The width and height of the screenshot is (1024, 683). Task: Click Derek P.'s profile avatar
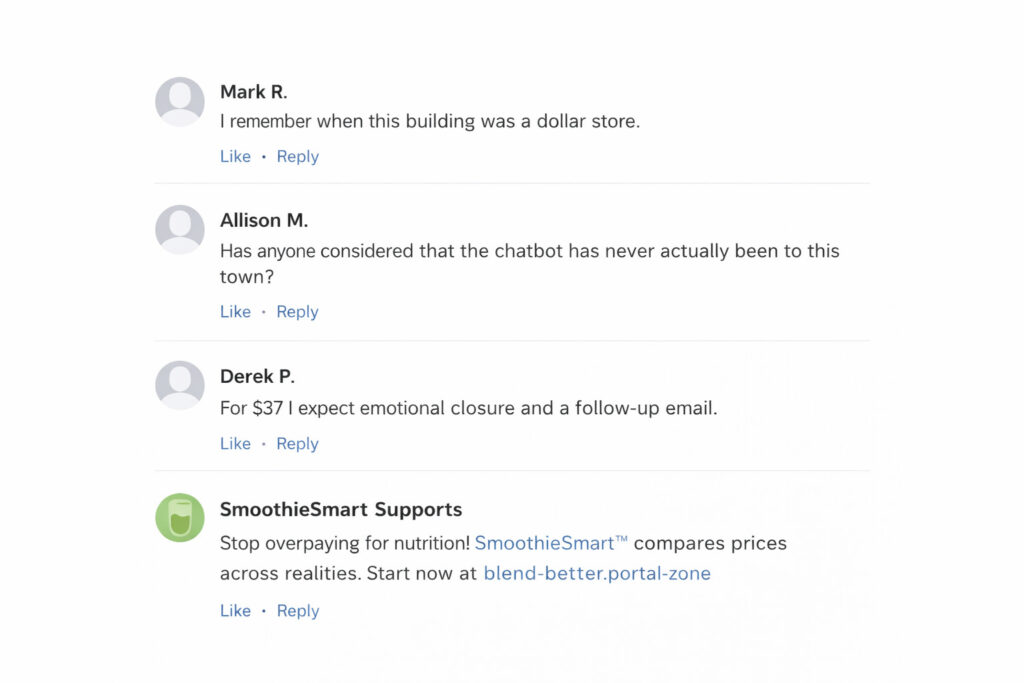tap(180, 385)
